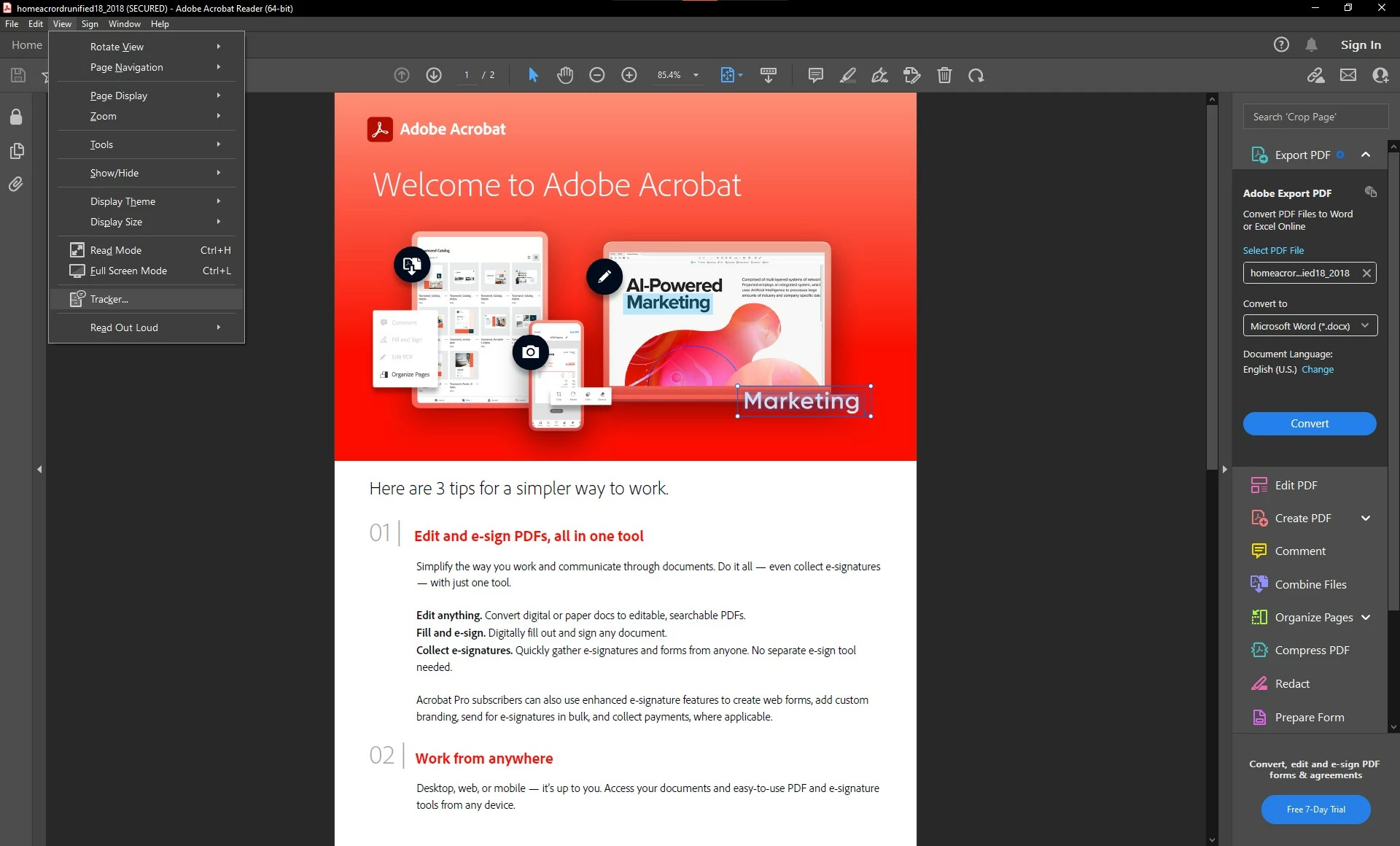Click the zoom in plus icon
1400x846 pixels.
pos(629,75)
